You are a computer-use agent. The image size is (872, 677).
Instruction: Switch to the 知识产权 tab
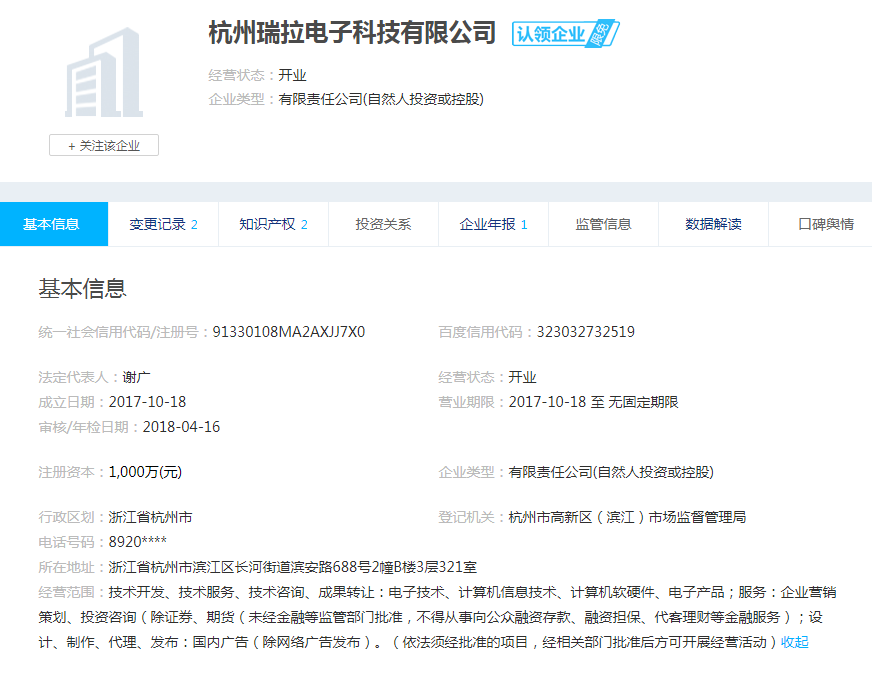click(x=273, y=224)
